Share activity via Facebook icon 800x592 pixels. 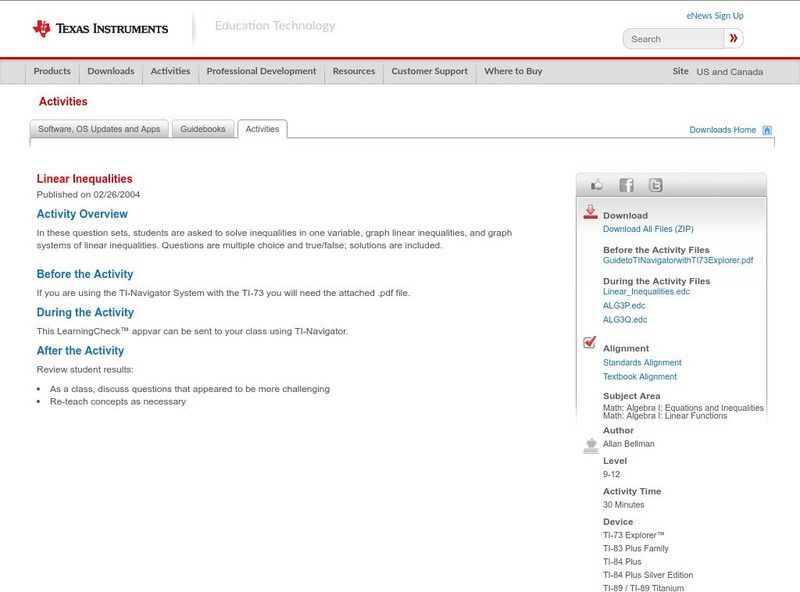[626, 185]
